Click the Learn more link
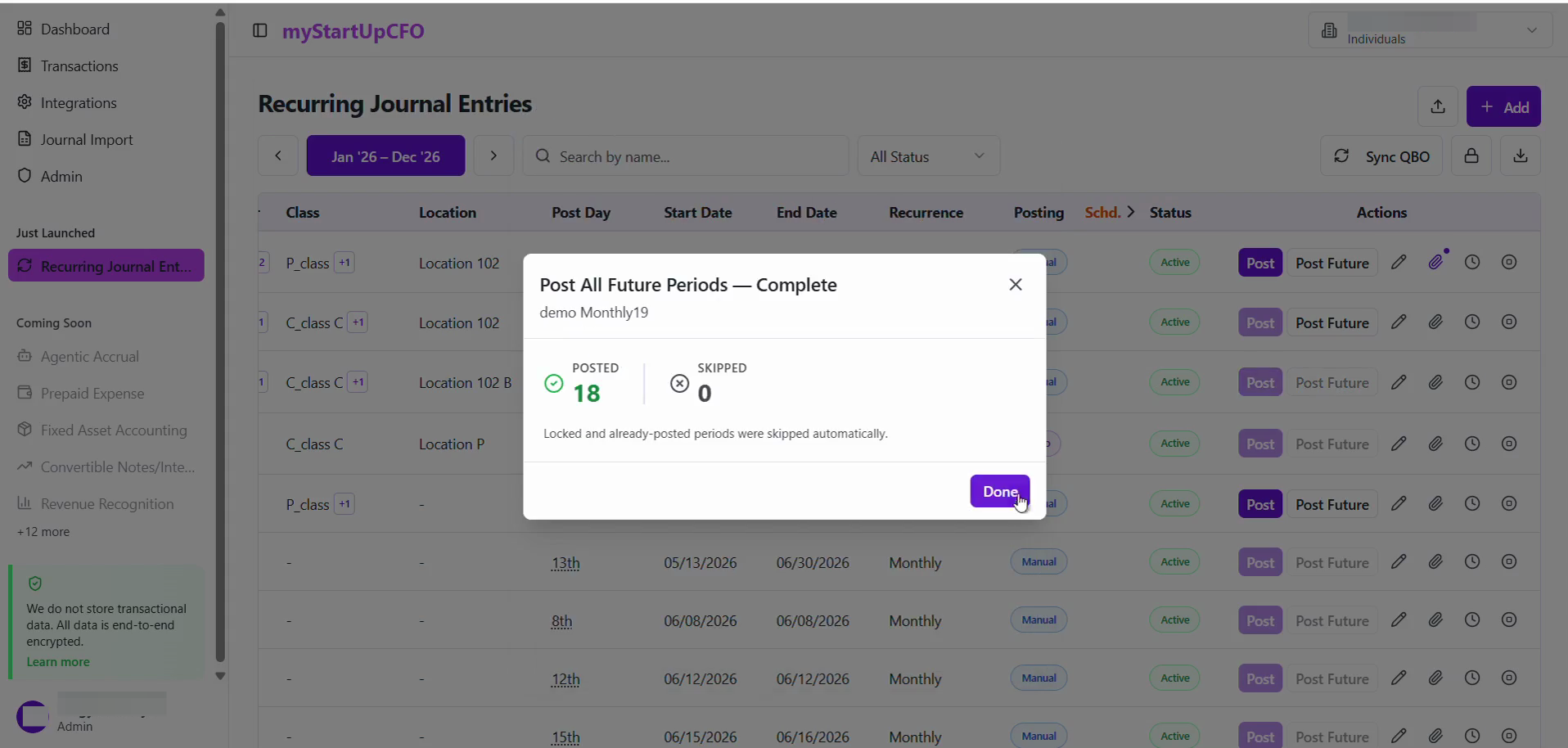The image size is (1568, 748). point(58,661)
